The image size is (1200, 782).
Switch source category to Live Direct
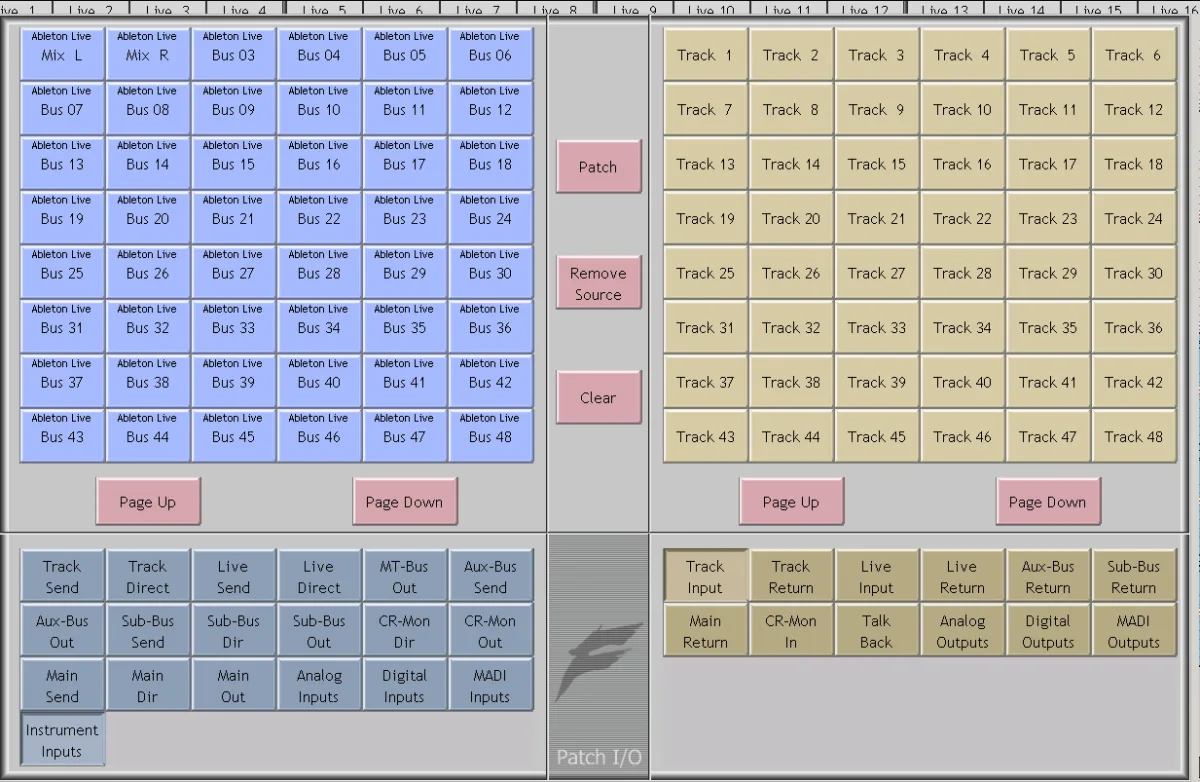pyautogui.click(x=319, y=577)
